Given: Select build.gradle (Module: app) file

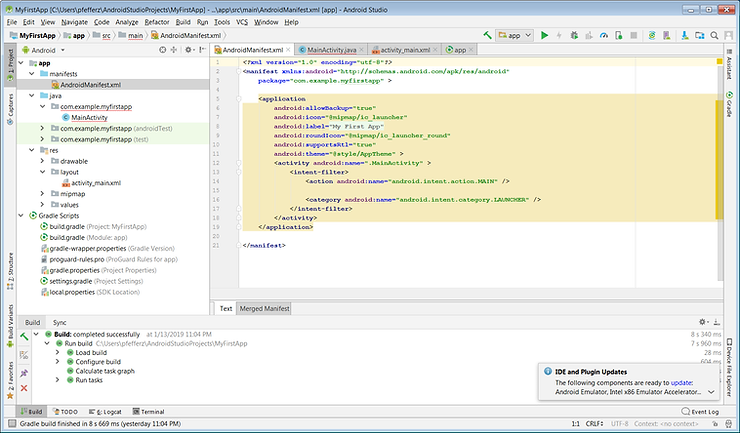Looking at the screenshot, I should (88, 238).
